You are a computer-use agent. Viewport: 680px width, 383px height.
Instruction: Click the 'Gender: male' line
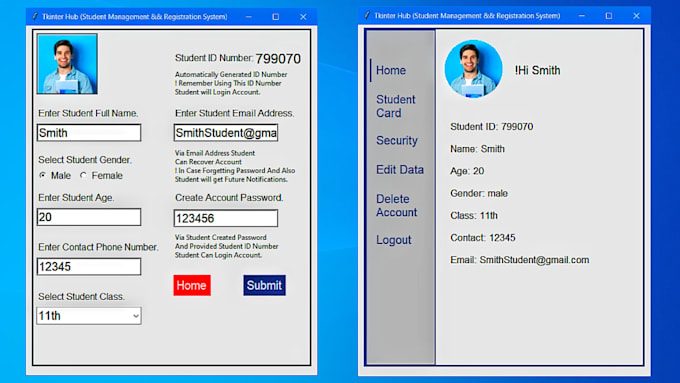pos(479,193)
